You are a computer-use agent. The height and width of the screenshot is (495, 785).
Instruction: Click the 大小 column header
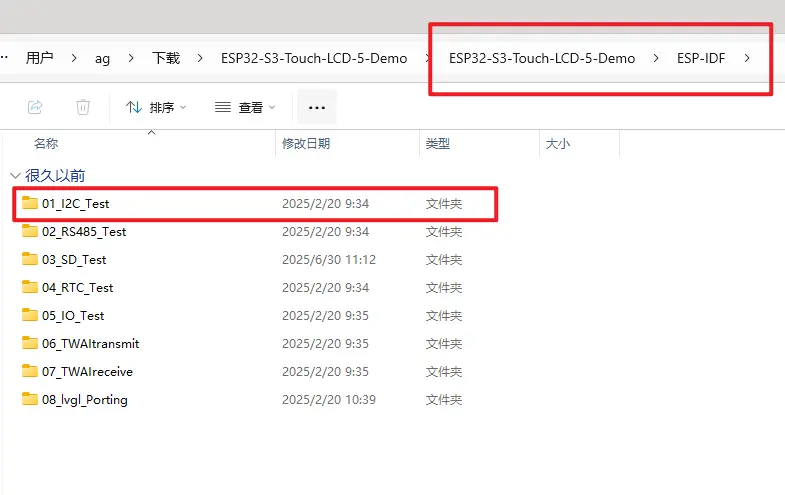click(558, 144)
